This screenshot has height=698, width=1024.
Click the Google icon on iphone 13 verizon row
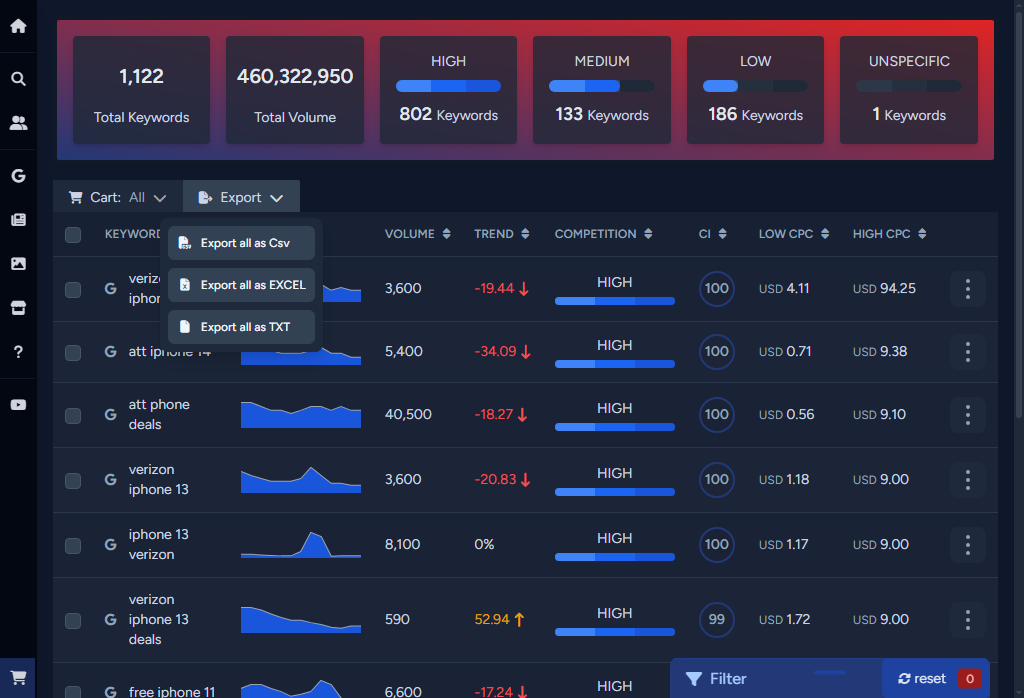click(x=110, y=545)
